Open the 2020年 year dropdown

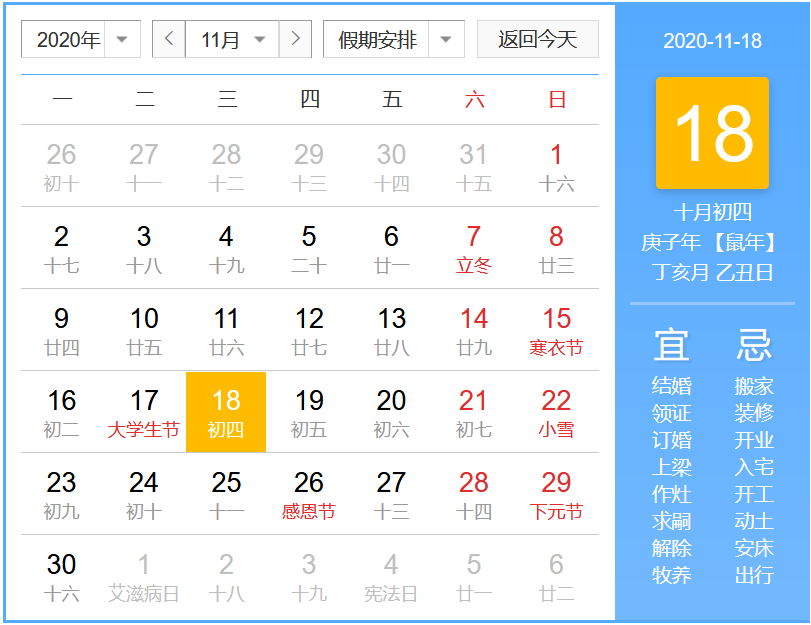(80, 40)
